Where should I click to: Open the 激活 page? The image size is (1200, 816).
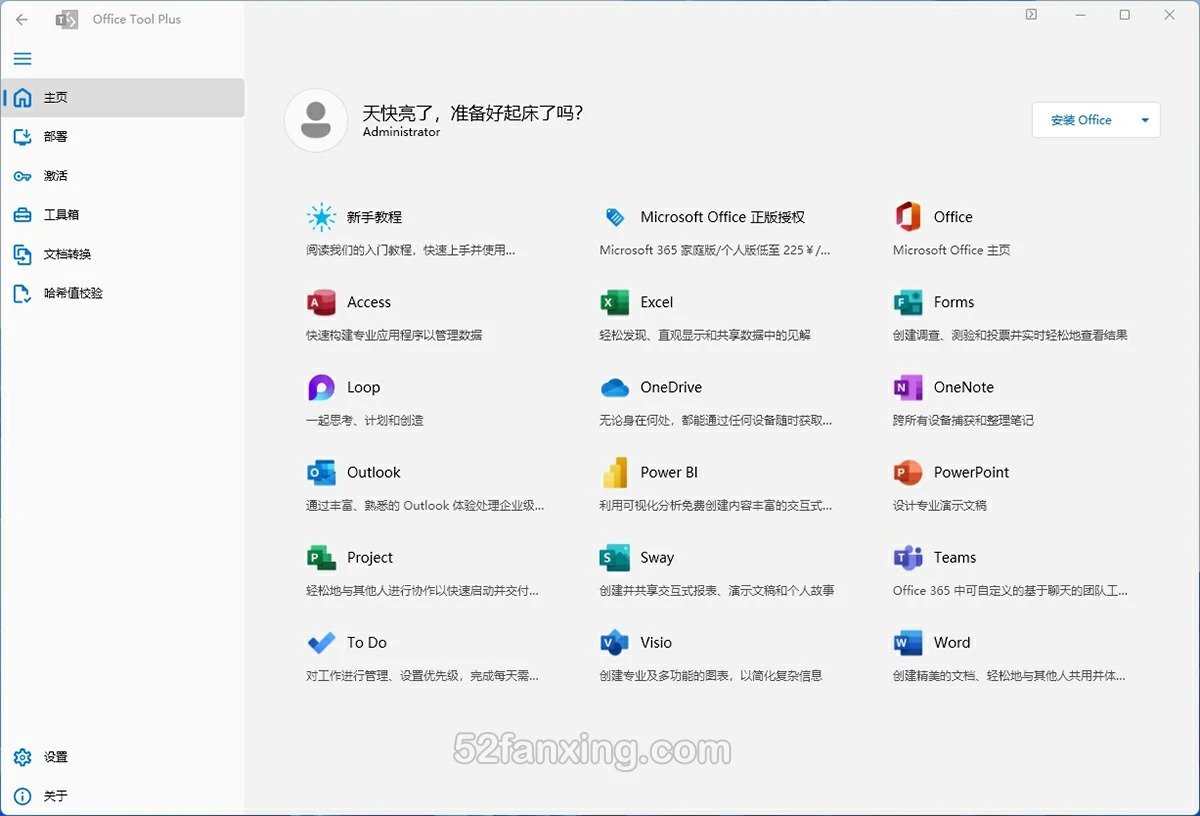click(122, 176)
